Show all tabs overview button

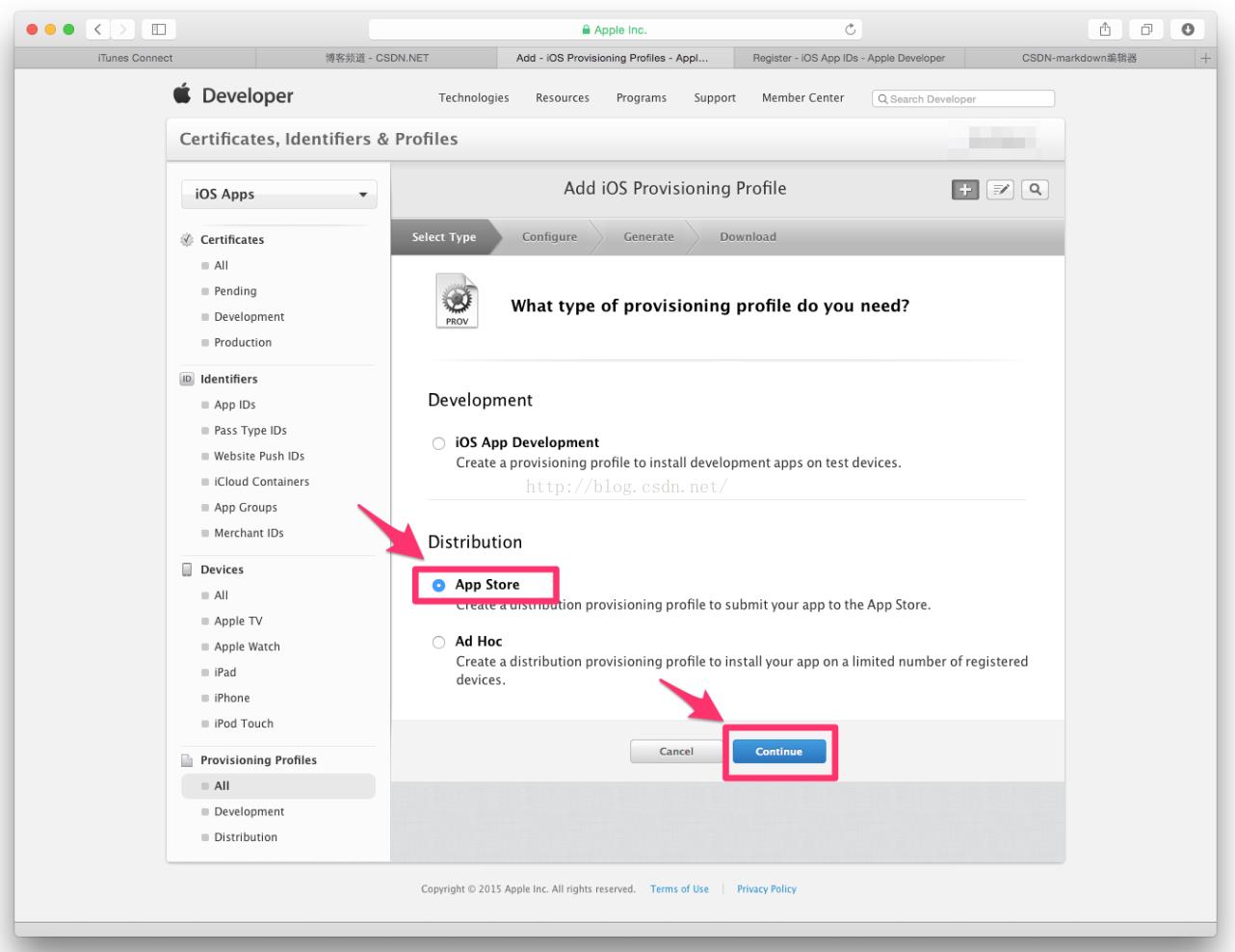(x=1146, y=29)
